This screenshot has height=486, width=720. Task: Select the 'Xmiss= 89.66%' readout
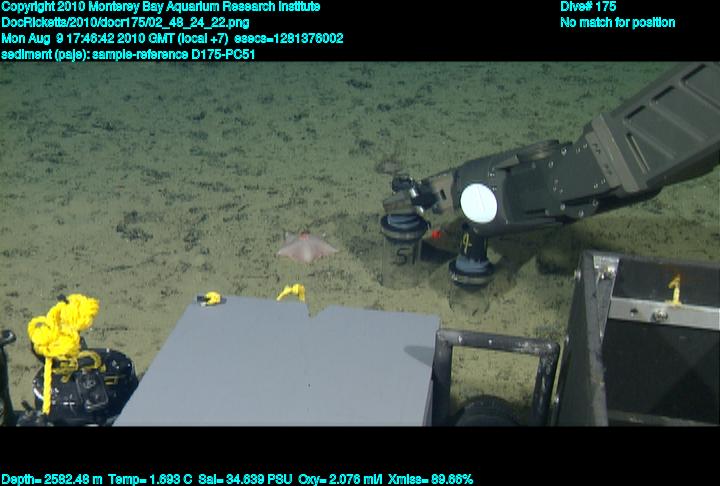430,480
